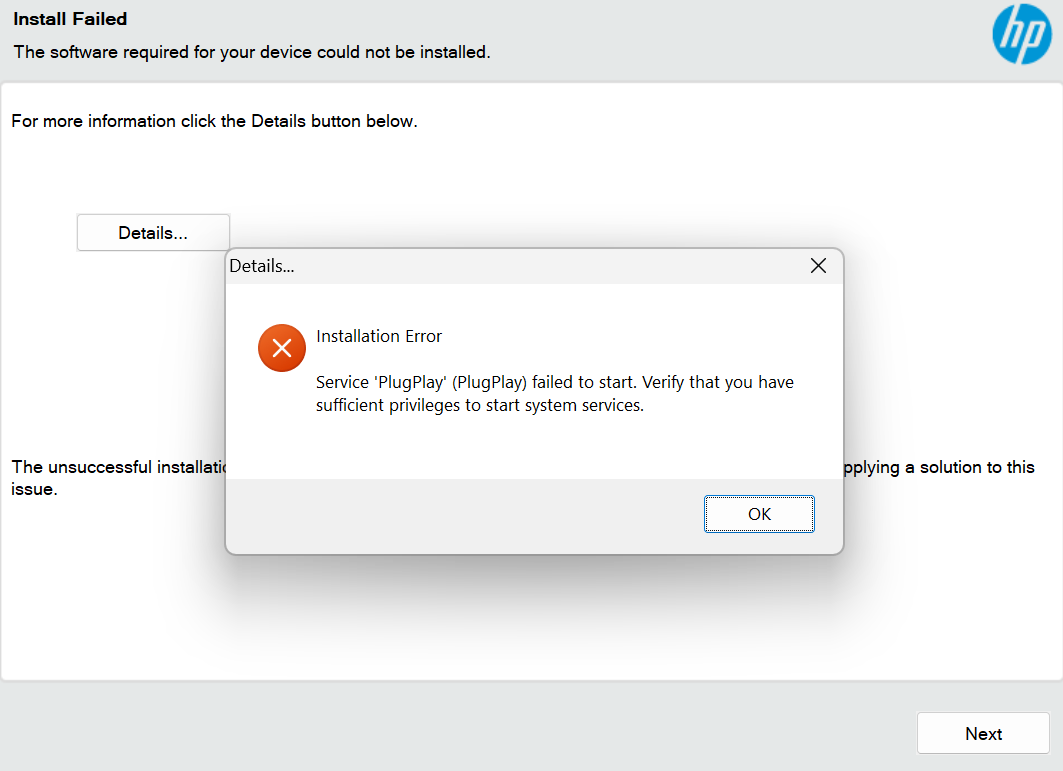
Task: Open the Details... button on the left
Action: click(153, 232)
